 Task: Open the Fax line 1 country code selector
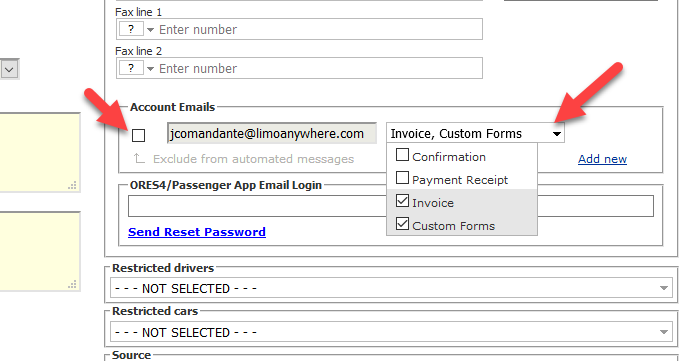(136, 30)
